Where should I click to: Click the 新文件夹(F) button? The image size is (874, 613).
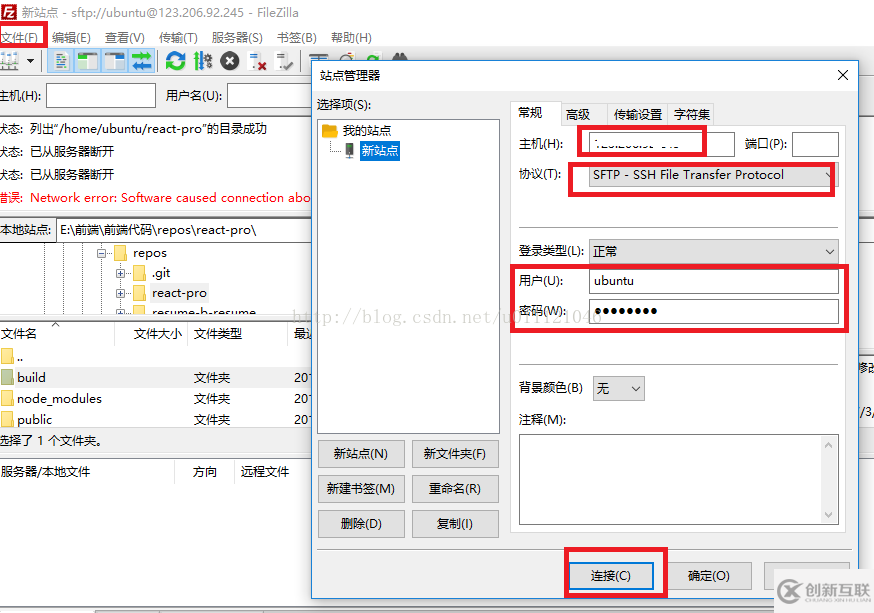(455, 454)
